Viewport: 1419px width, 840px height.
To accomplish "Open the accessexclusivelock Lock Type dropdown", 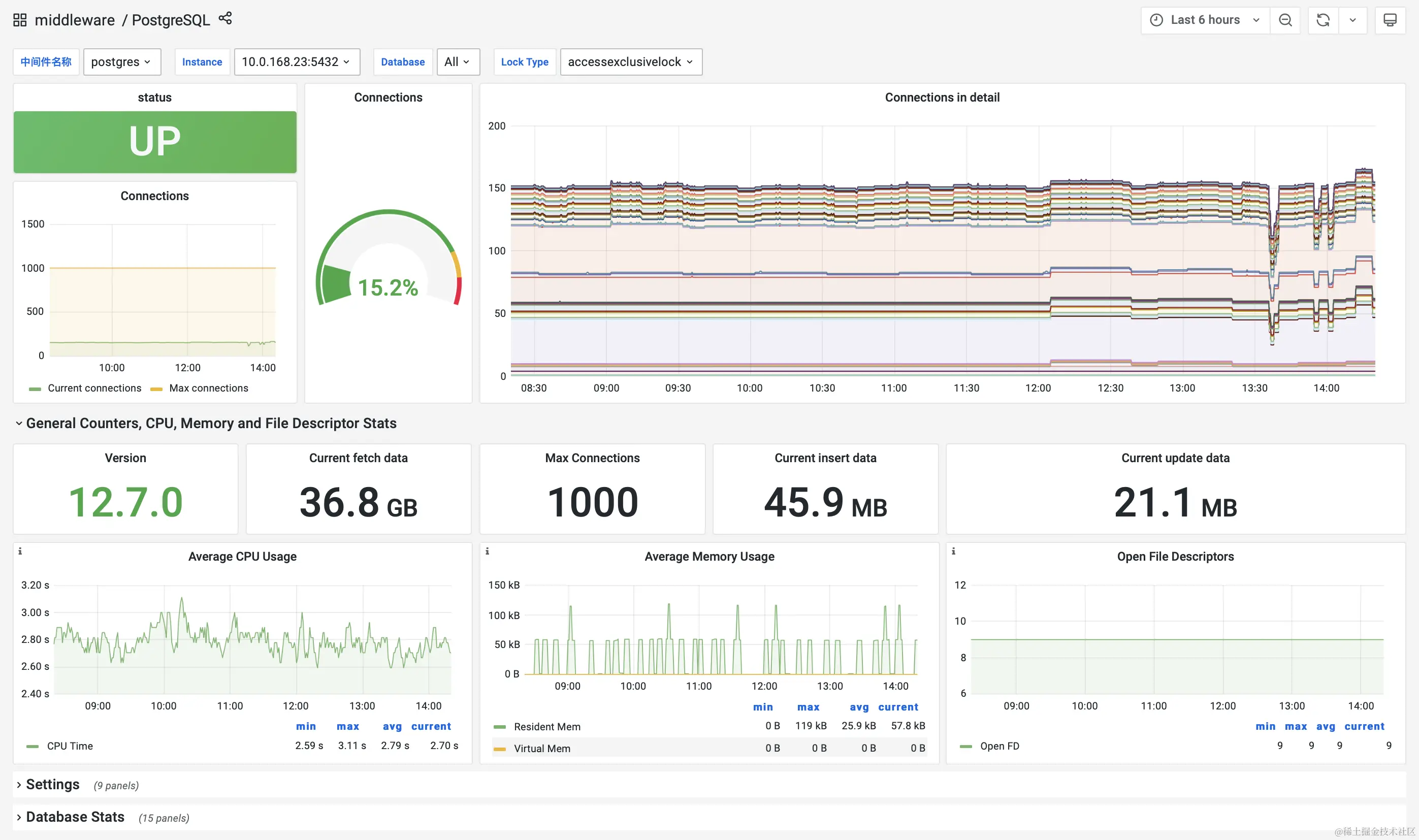I will [x=631, y=61].
